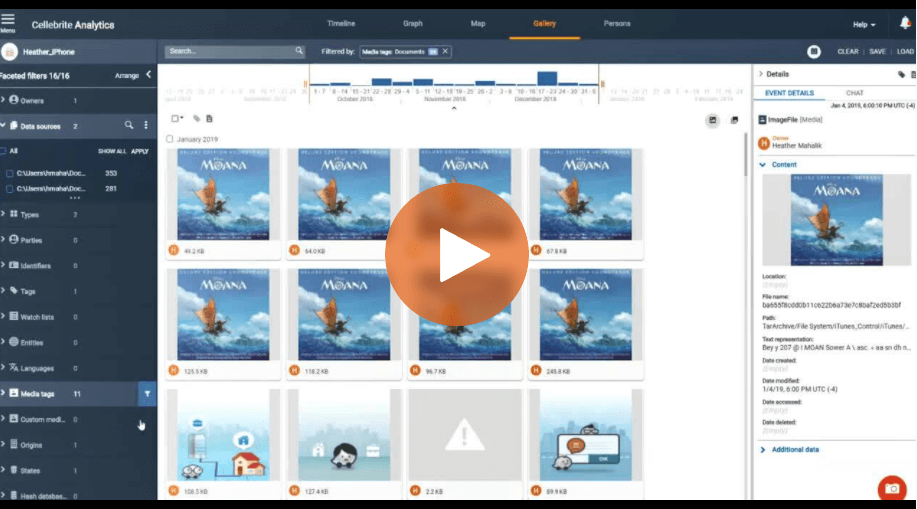Click the search magnifier icon
Image resolution: width=917 pixels, height=509 pixels.
tap(299, 51)
